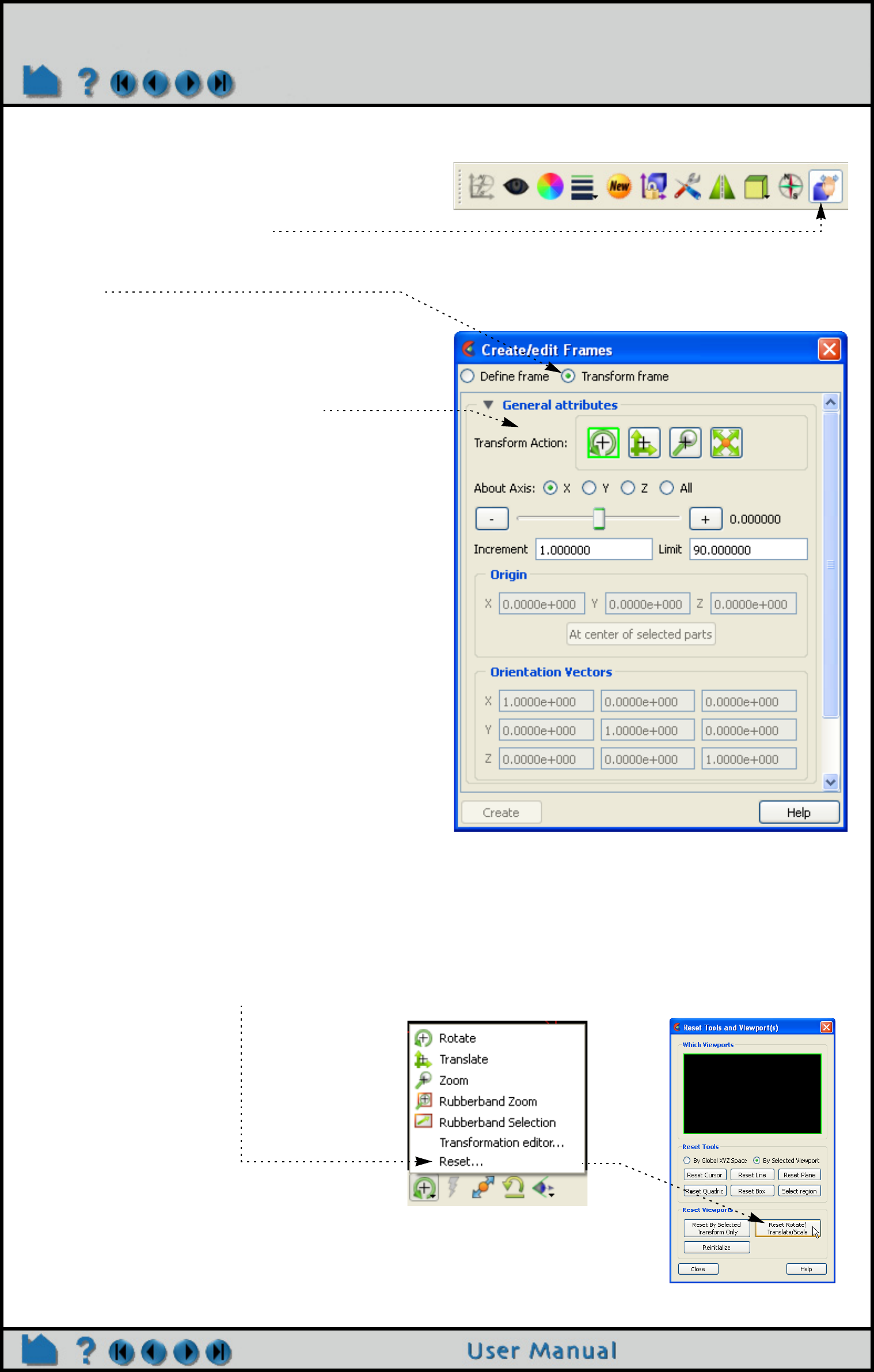Open the line style stack icon menu
874x1372 pixels.
click(584, 187)
